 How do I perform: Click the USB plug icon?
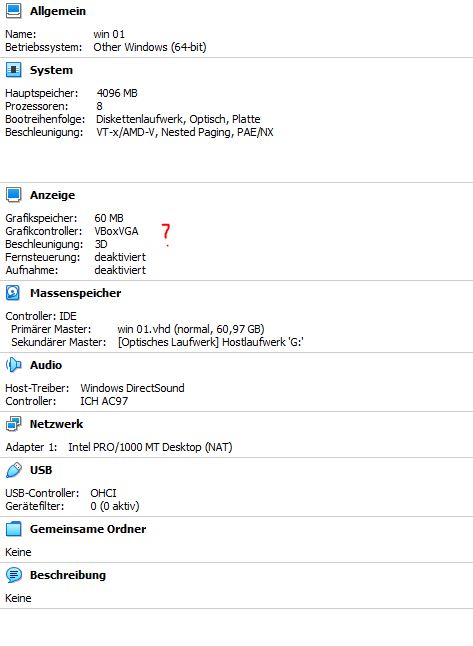point(13,470)
